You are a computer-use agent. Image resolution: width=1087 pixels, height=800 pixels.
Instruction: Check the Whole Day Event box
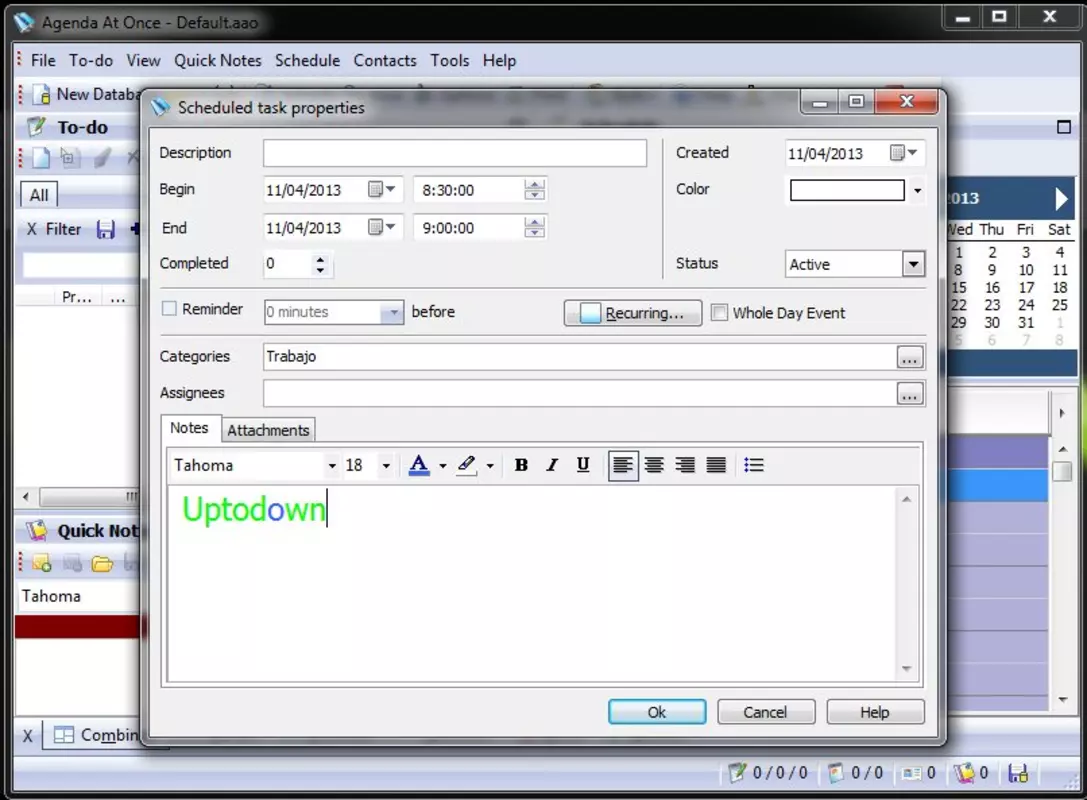(x=720, y=313)
